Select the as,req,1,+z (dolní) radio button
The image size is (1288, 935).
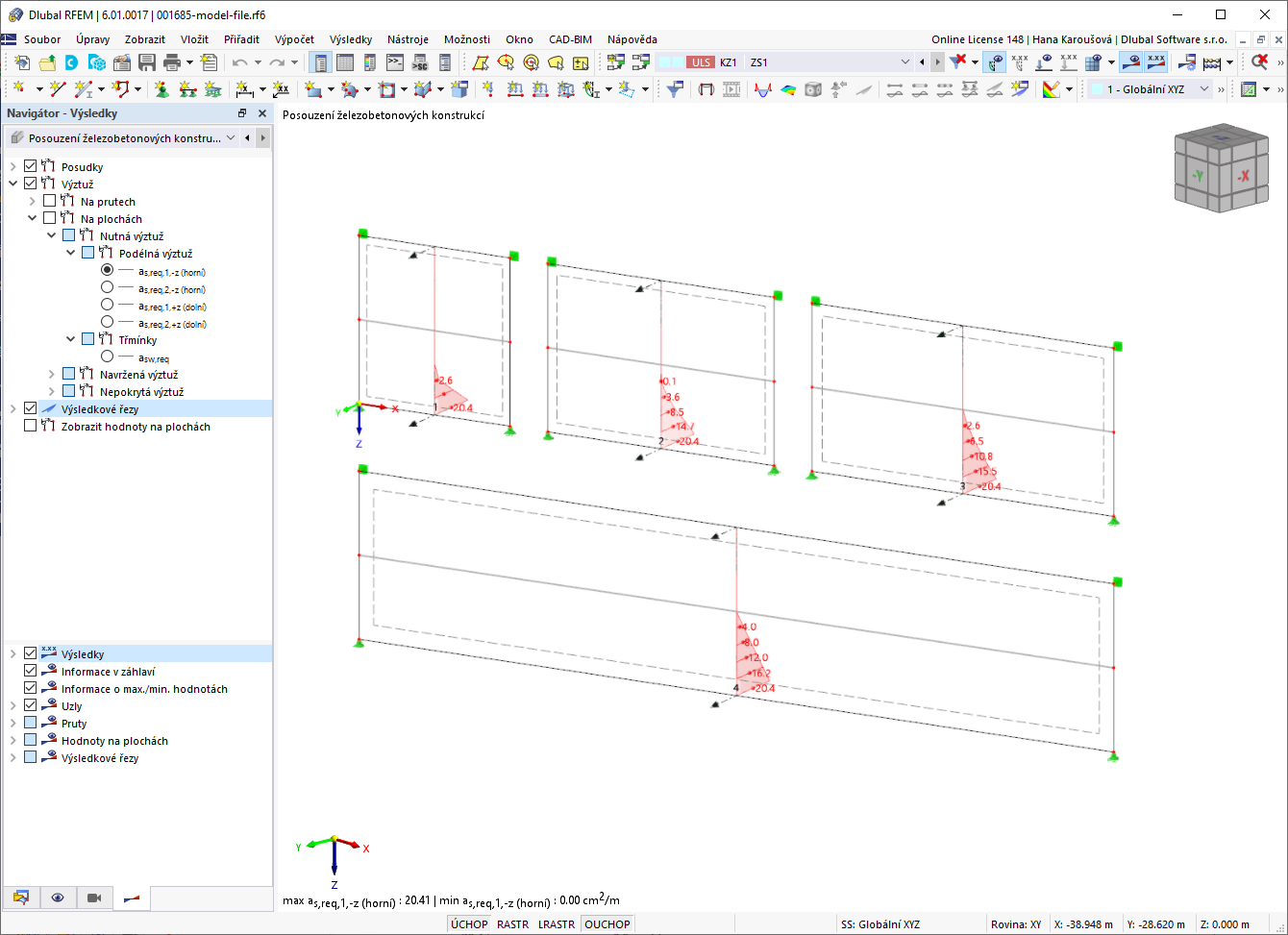point(108,306)
